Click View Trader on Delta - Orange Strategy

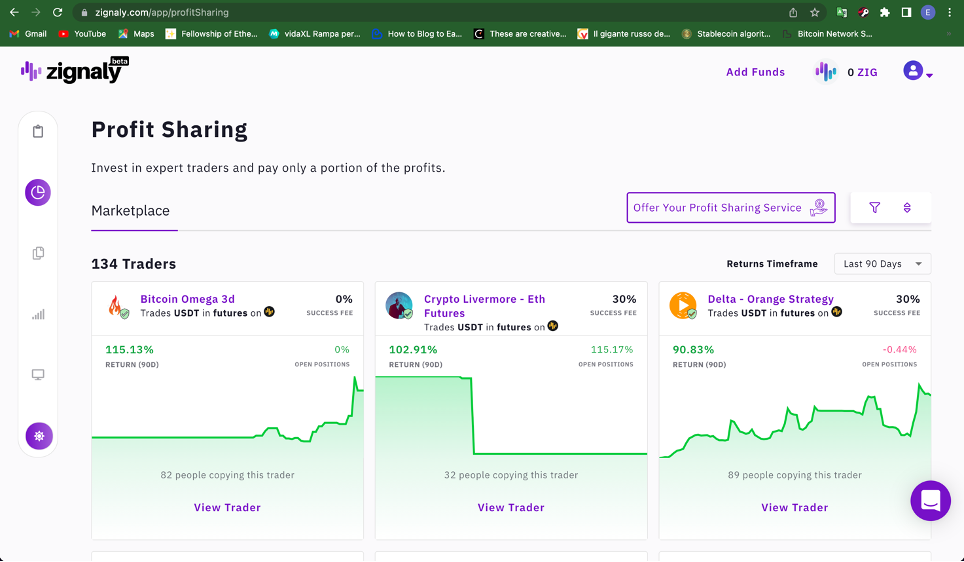click(x=794, y=507)
